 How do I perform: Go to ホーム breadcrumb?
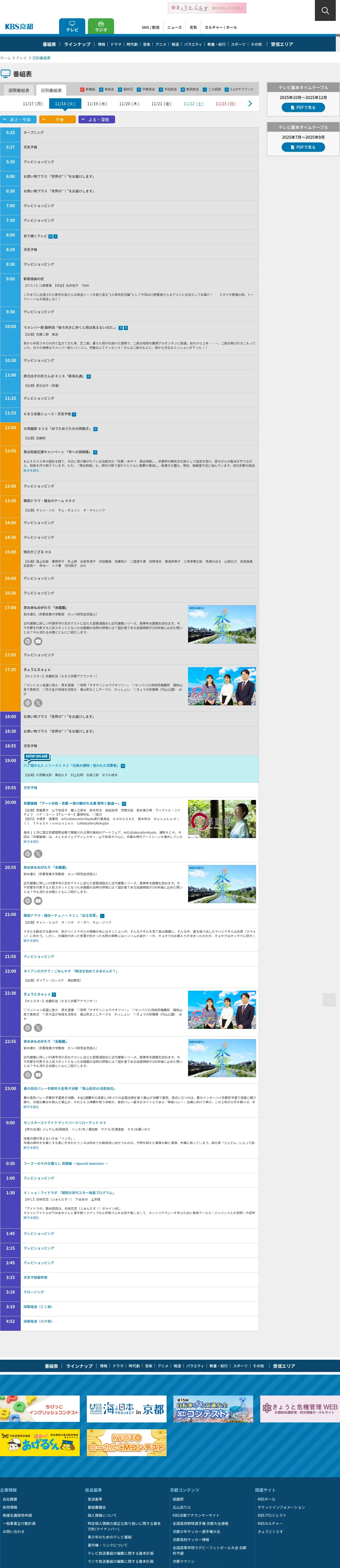click(x=5, y=58)
